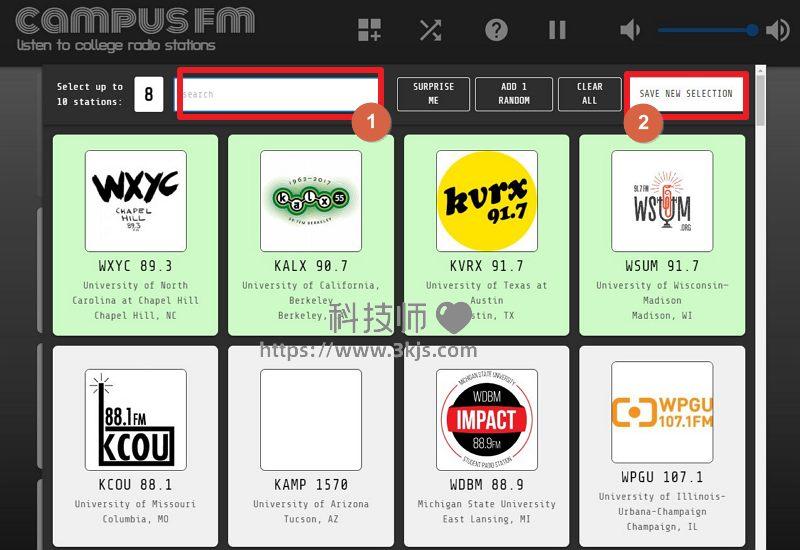Click the loud volume speaker icon
The width and height of the screenshot is (800, 550).
coord(778,30)
